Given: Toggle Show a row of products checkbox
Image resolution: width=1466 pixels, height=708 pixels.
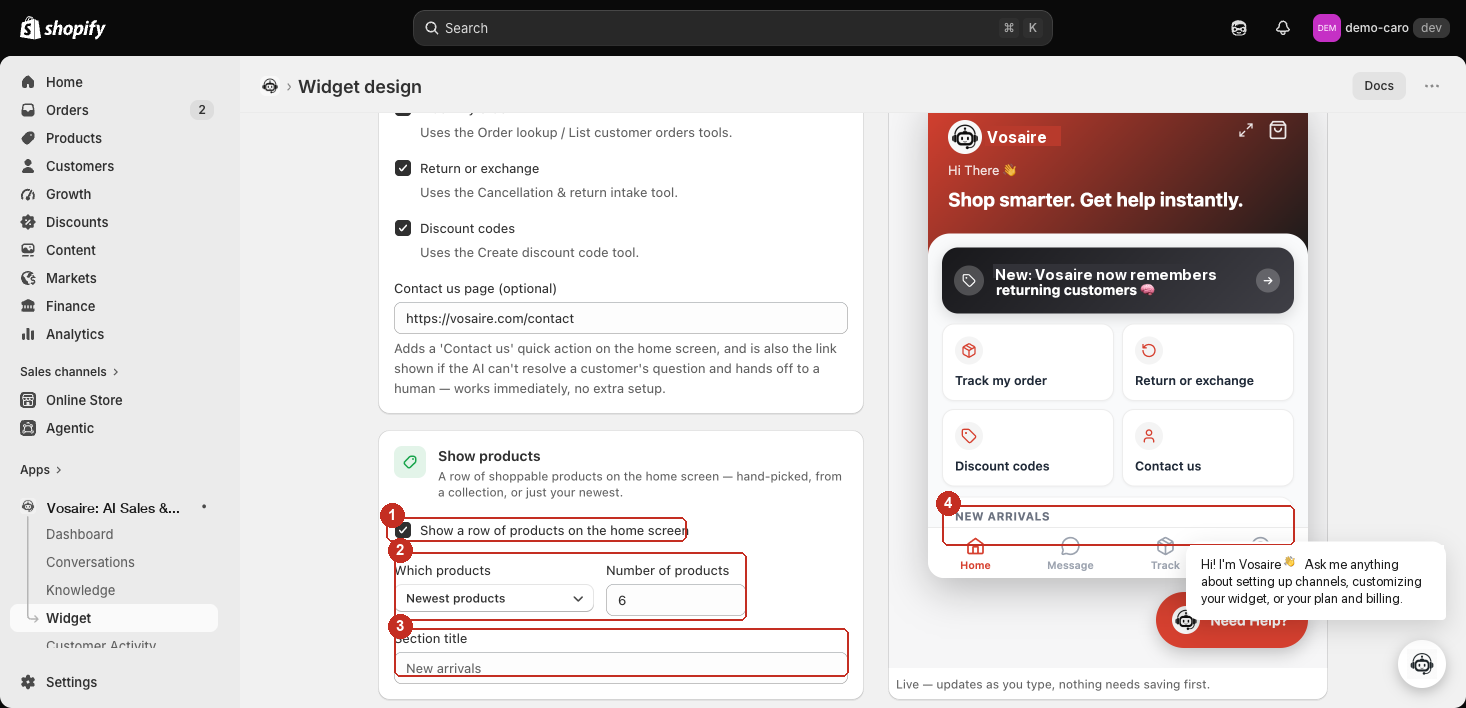Looking at the screenshot, I should 403,530.
